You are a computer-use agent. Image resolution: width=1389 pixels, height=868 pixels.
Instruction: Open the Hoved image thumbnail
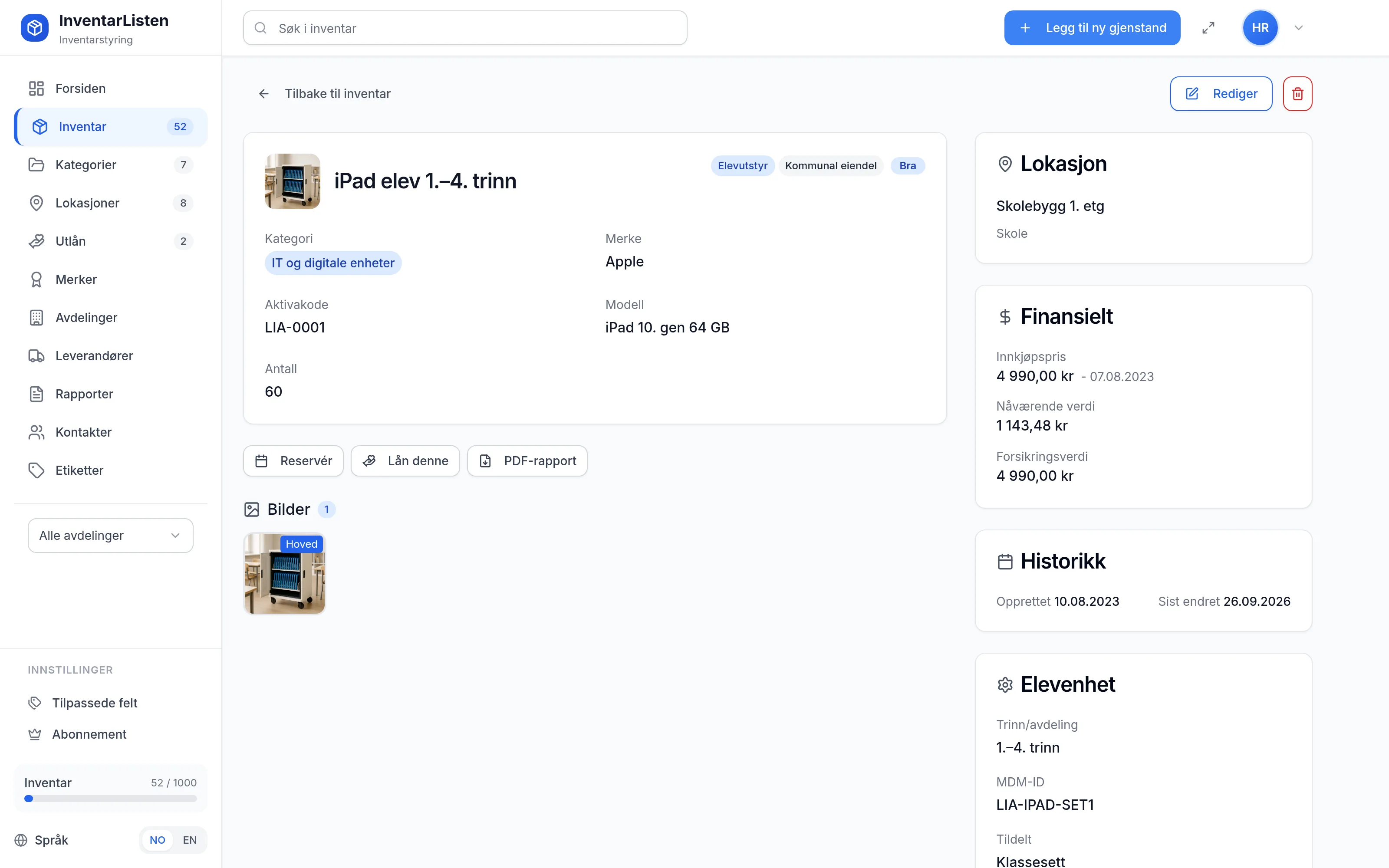[x=285, y=573]
